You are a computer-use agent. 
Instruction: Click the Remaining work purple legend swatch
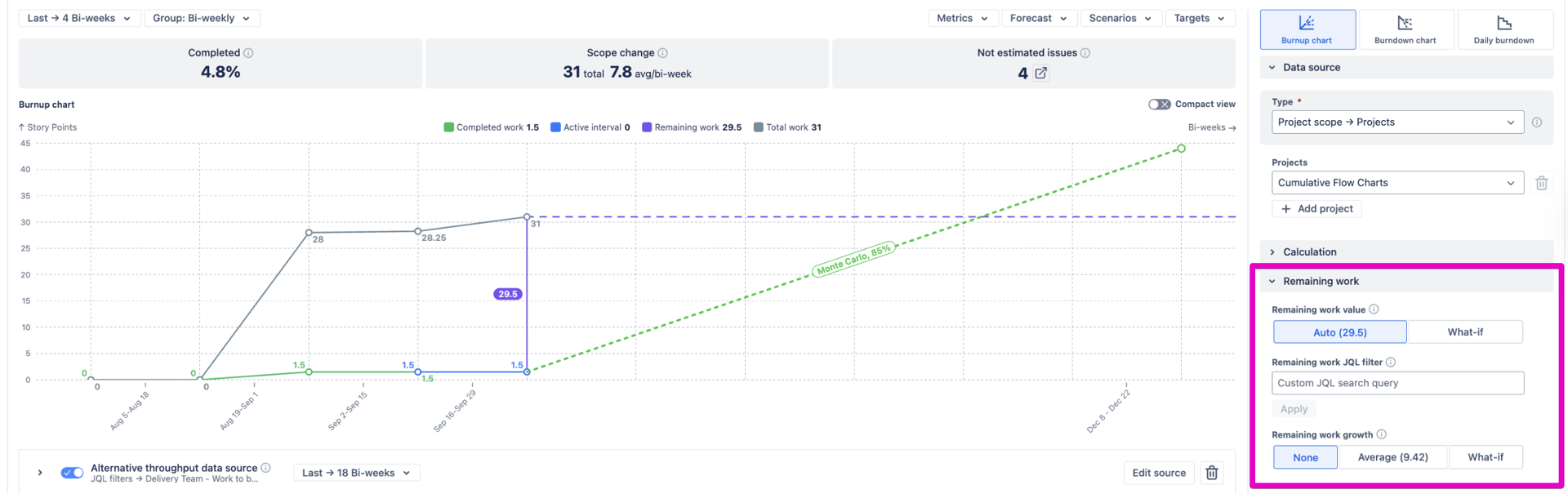(647, 127)
